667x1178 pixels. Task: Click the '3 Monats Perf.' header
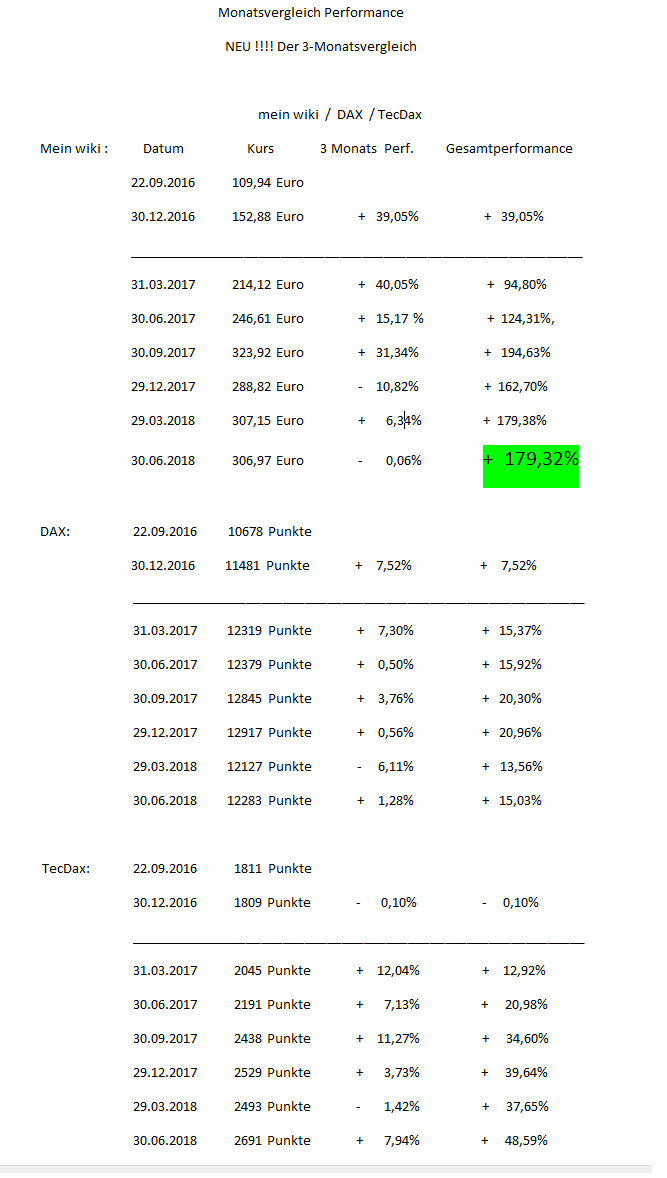point(366,149)
